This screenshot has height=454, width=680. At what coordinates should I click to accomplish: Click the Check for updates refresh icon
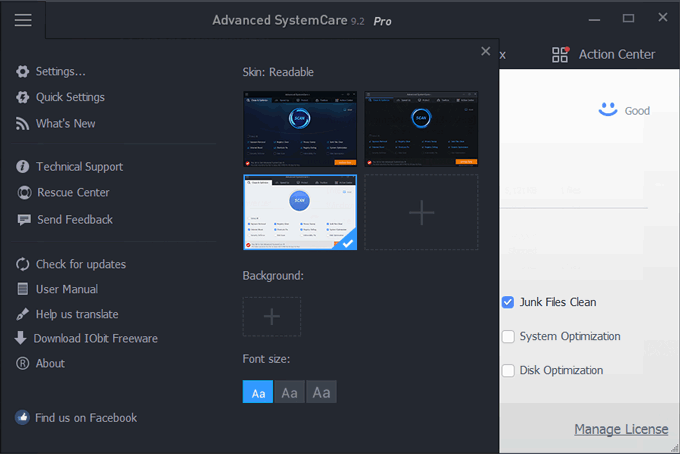click(x=23, y=264)
